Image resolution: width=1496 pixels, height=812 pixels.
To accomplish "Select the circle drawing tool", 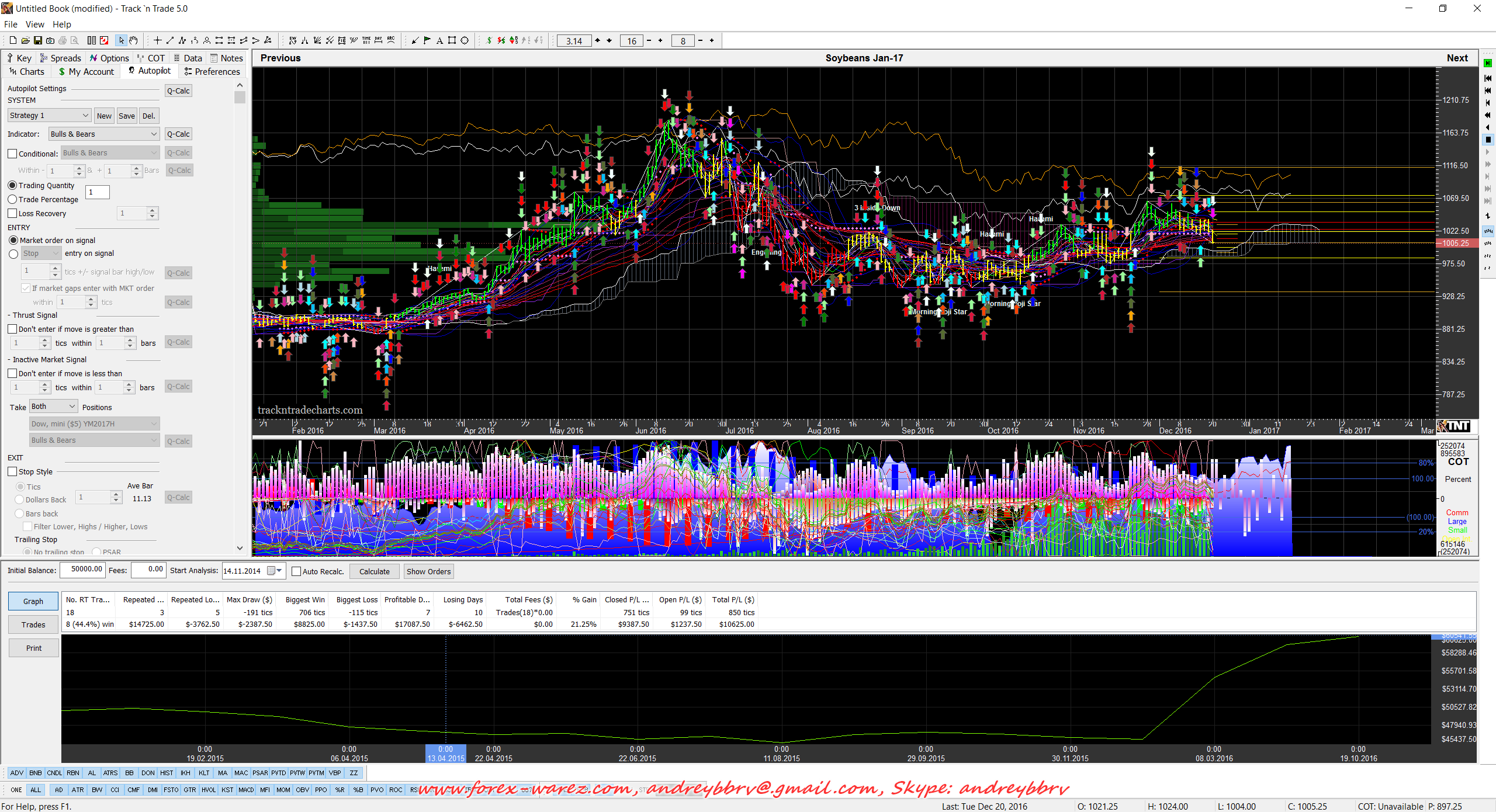I will click(x=465, y=40).
